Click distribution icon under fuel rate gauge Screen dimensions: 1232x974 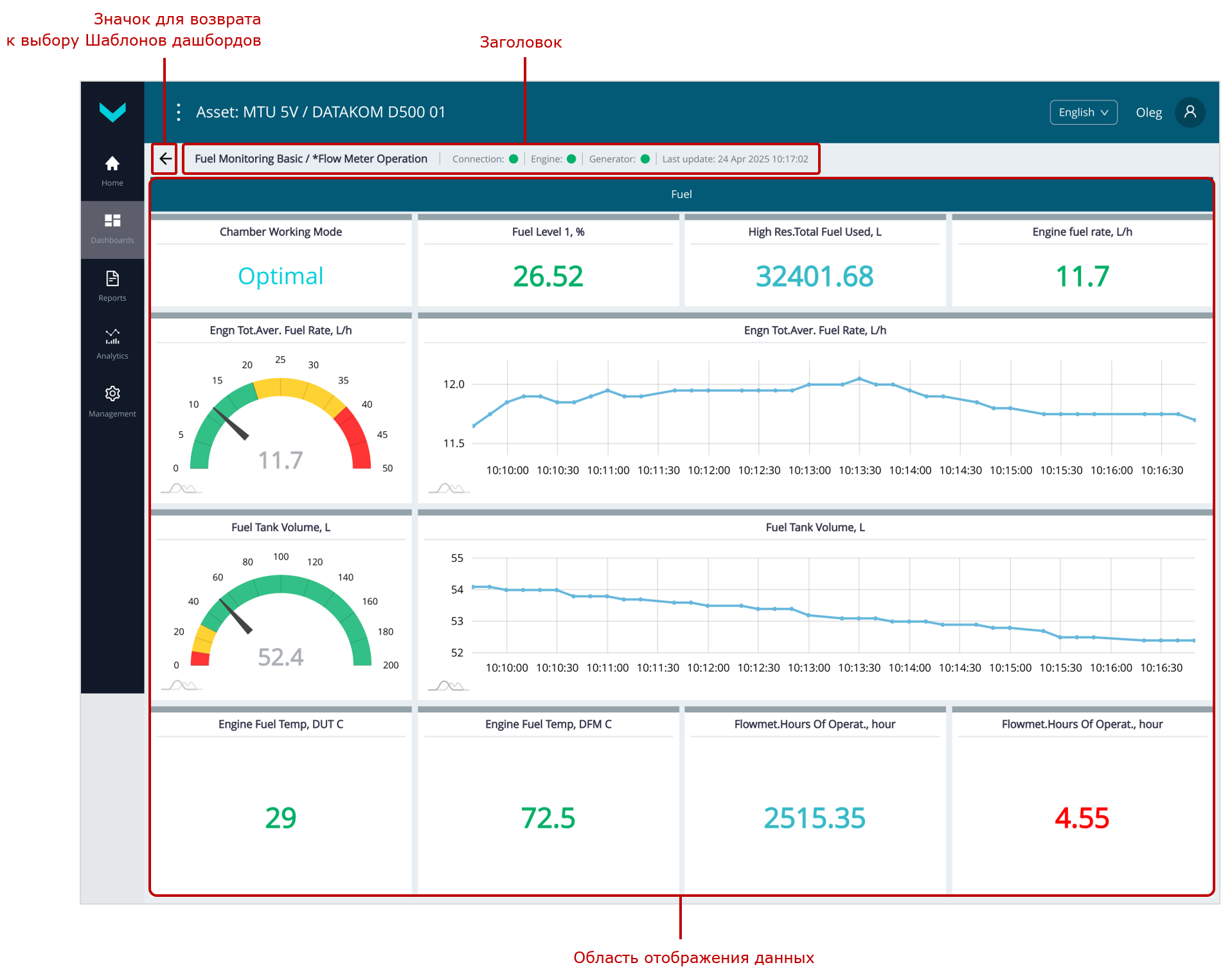pos(181,489)
